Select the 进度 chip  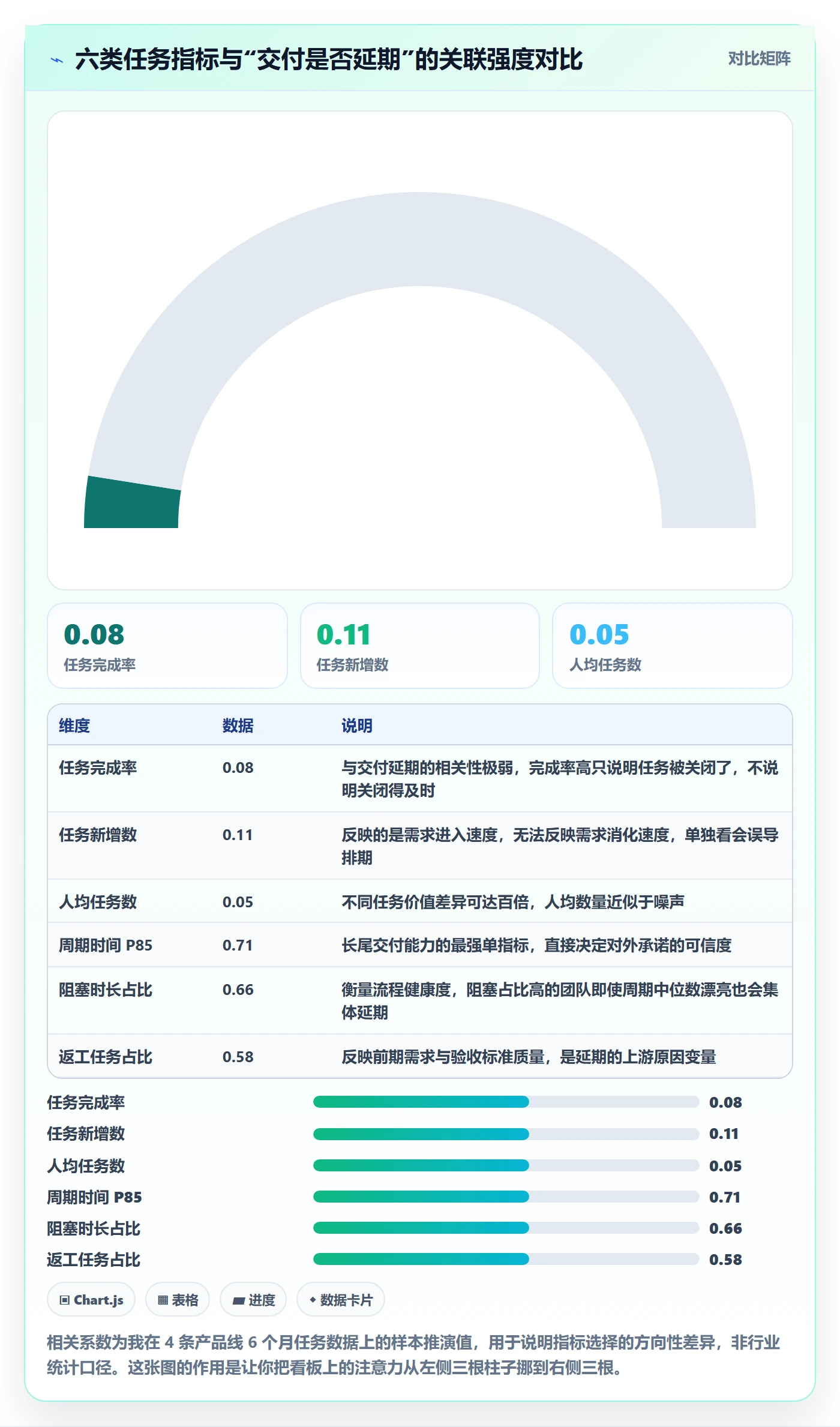coord(253,1300)
